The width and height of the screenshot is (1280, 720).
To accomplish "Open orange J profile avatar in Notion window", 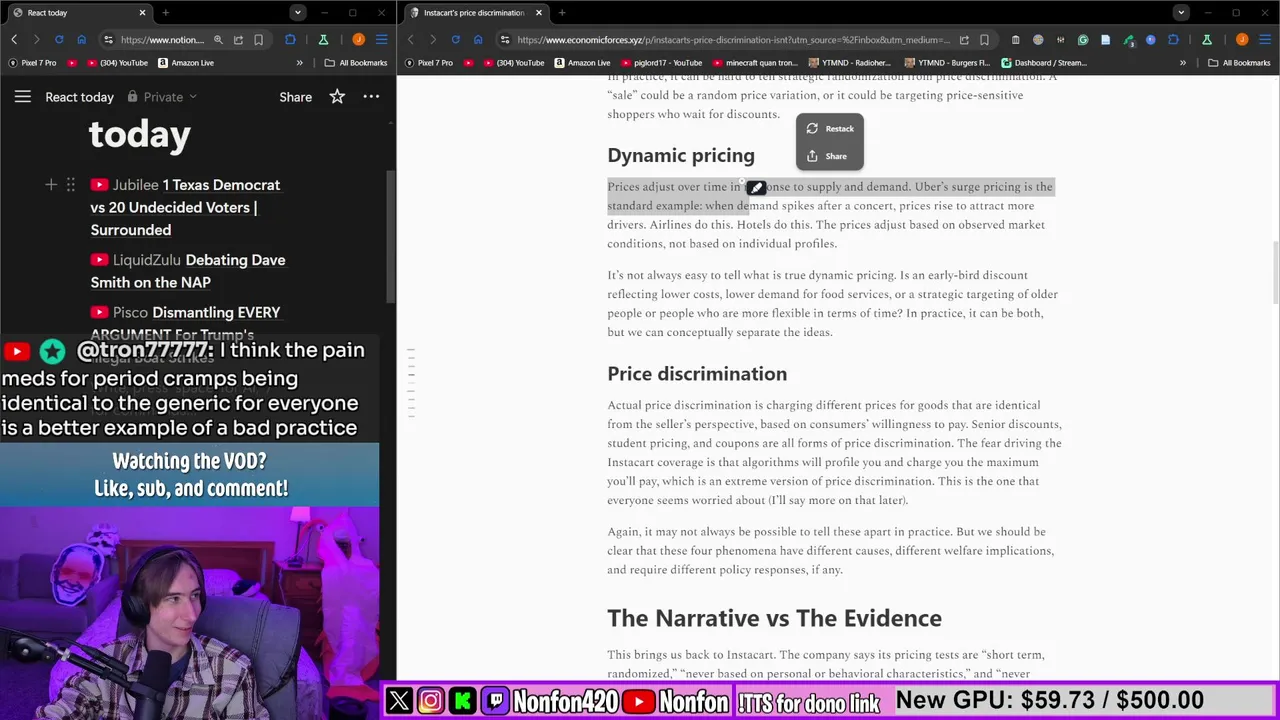I will [358, 40].
